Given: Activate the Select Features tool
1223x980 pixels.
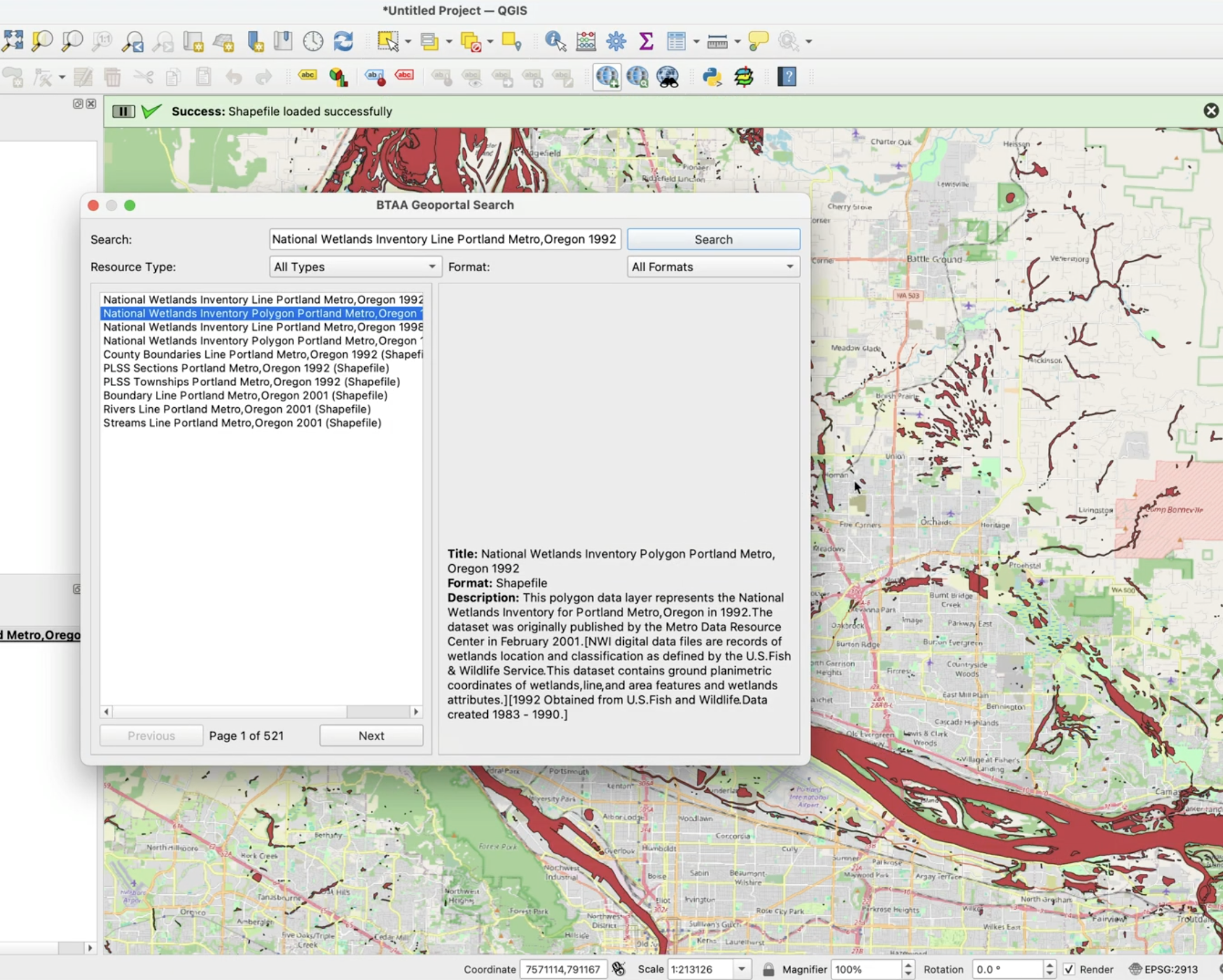Looking at the screenshot, I should point(388,41).
